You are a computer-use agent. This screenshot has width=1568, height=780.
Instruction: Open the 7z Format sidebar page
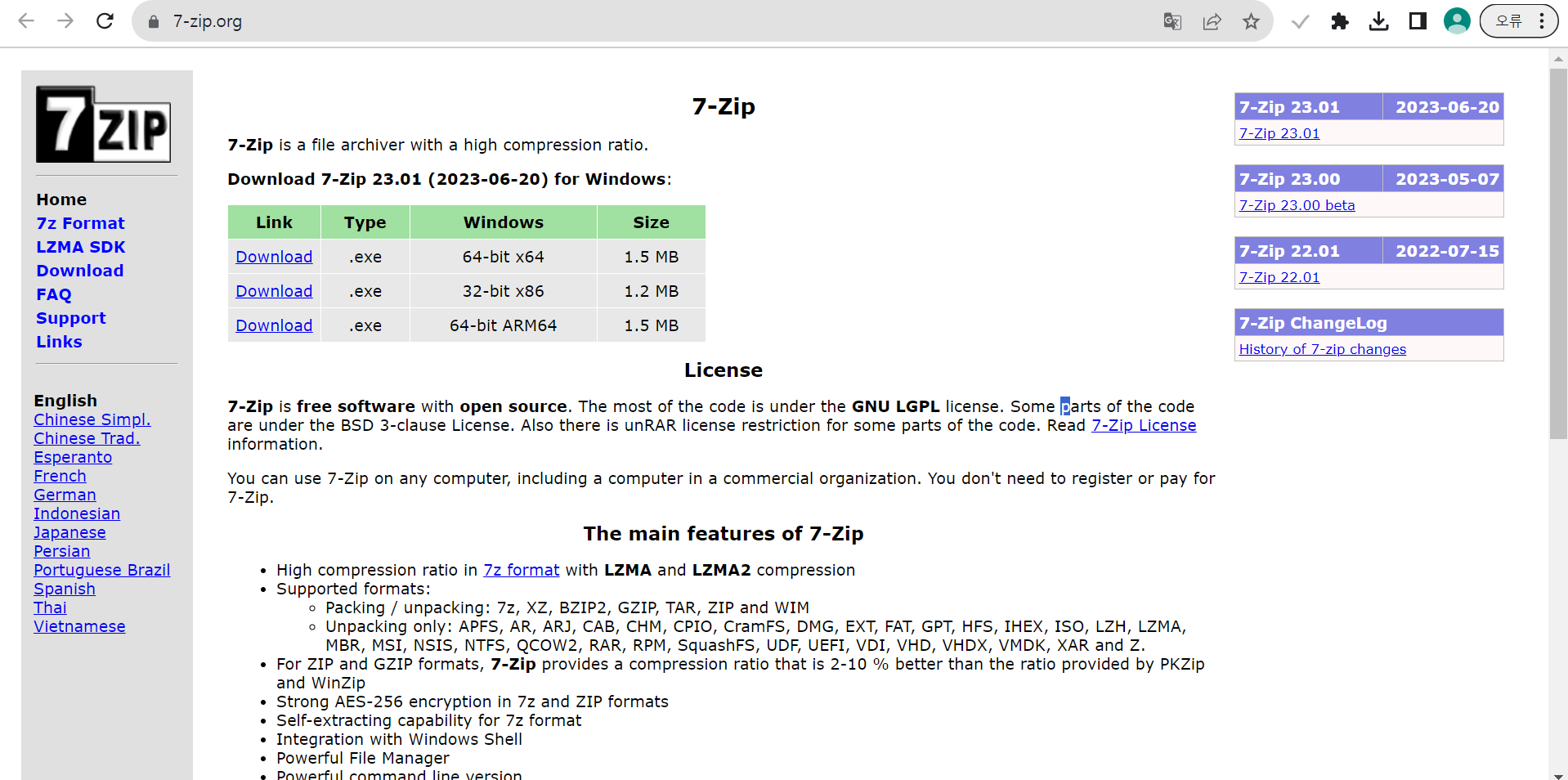point(80,223)
